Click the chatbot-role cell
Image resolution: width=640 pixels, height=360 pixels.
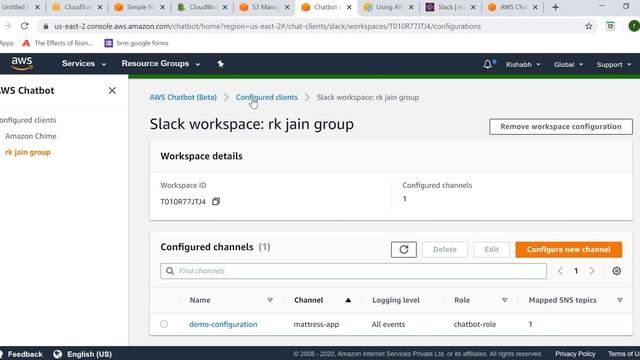tap(475, 324)
